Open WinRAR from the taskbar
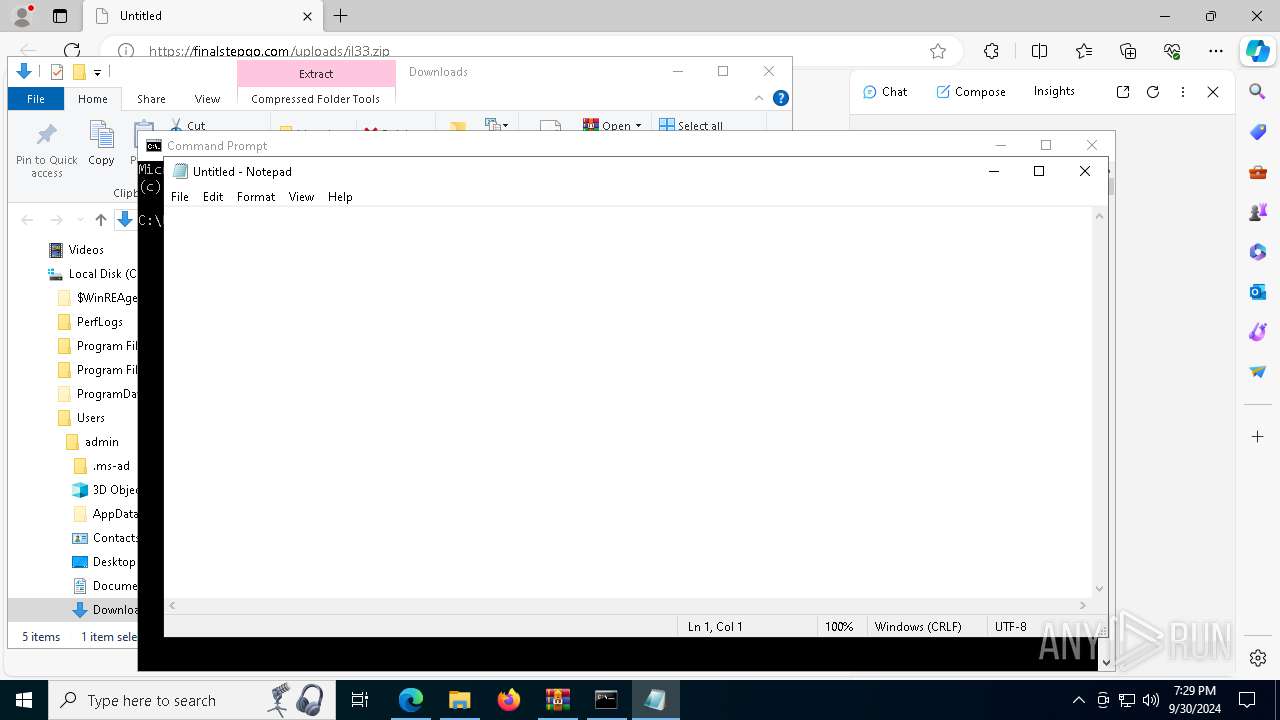Screen dimensions: 1280x720 [x=557, y=700]
